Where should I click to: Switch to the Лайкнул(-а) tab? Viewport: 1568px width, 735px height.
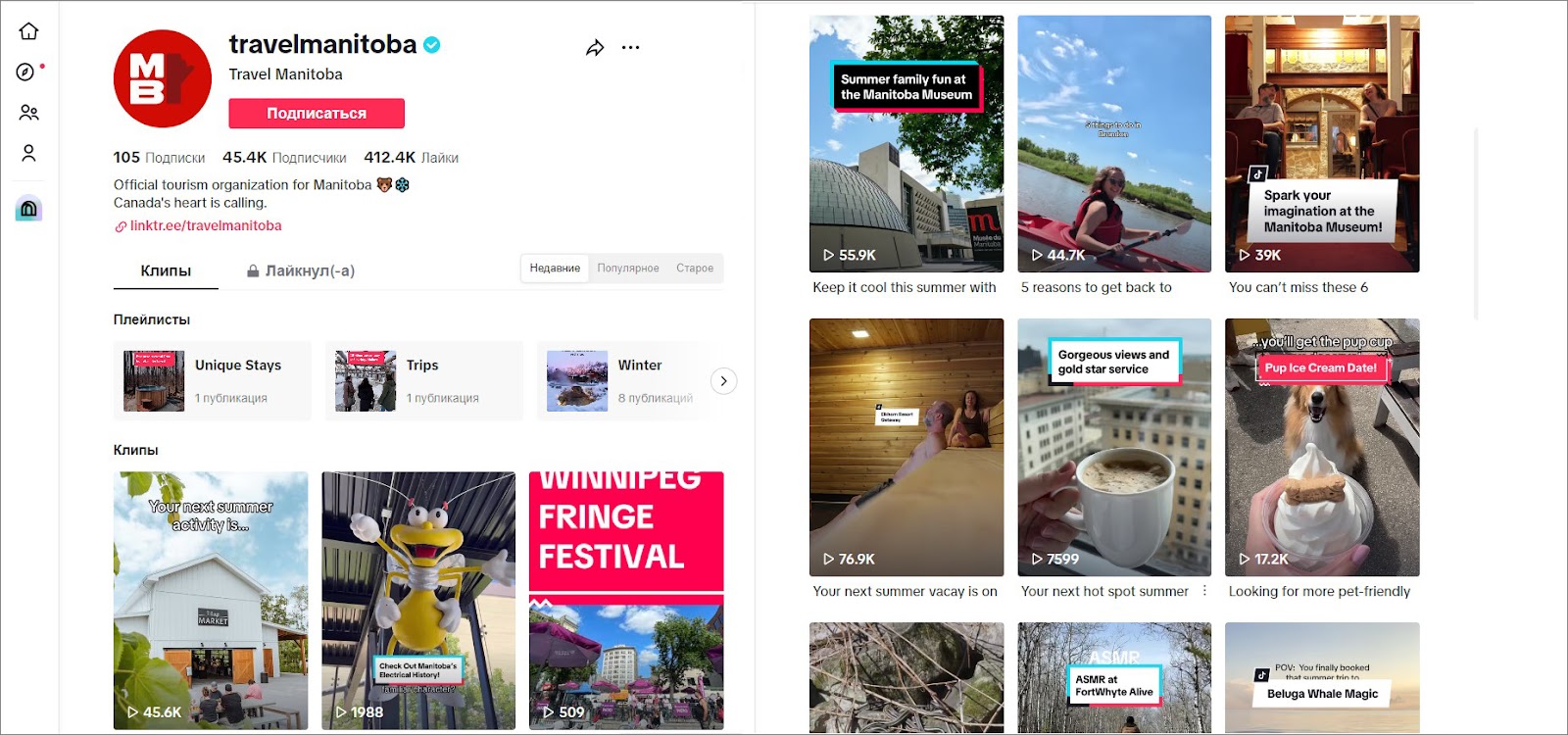(301, 270)
